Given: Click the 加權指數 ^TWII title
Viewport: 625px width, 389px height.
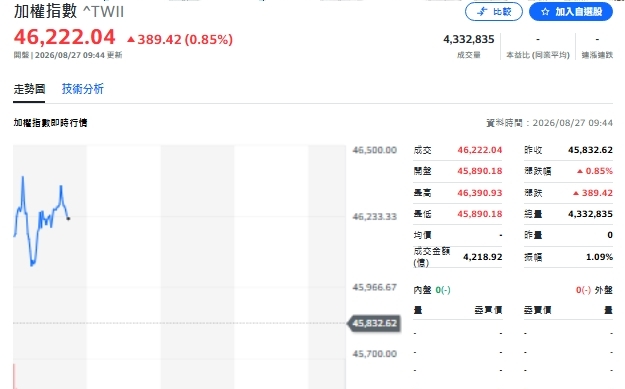Looking at the screenshot, I should pos(69,12).
